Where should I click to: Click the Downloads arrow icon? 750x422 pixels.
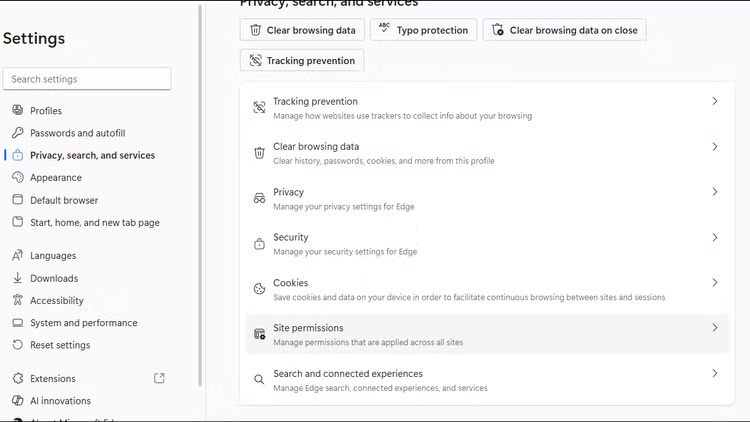(17, 278)
